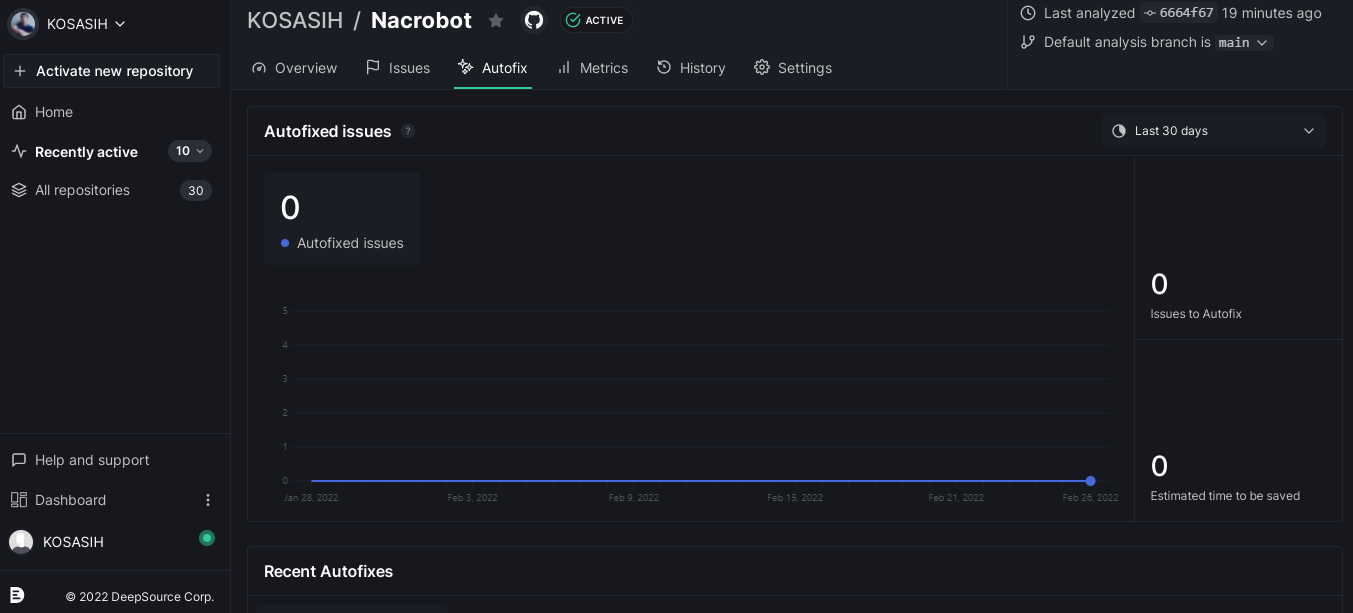Click the Recent Autofixes heading
The height and width of the screenshot is (613, 1353).
(328, 572)
